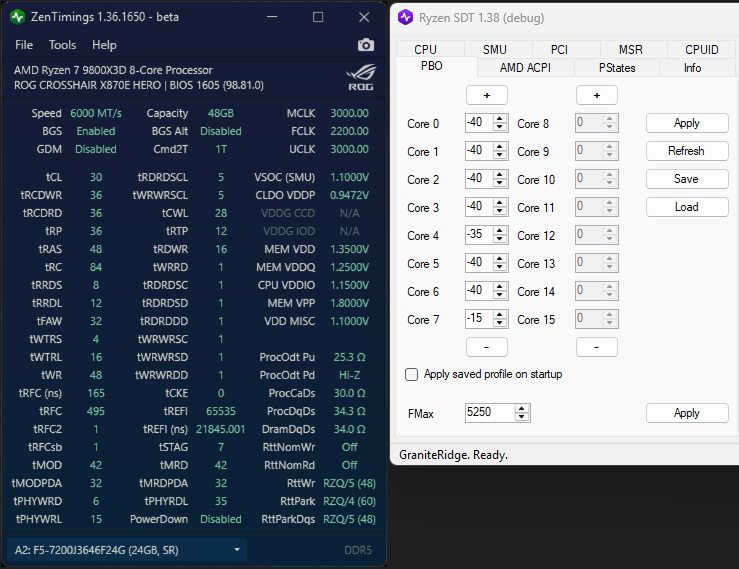The height and width of the screenshot is (569, 739).
Task: Decrease Core 2 offset with down arrow
Action: pyautogui.click(x=500, y=183)
